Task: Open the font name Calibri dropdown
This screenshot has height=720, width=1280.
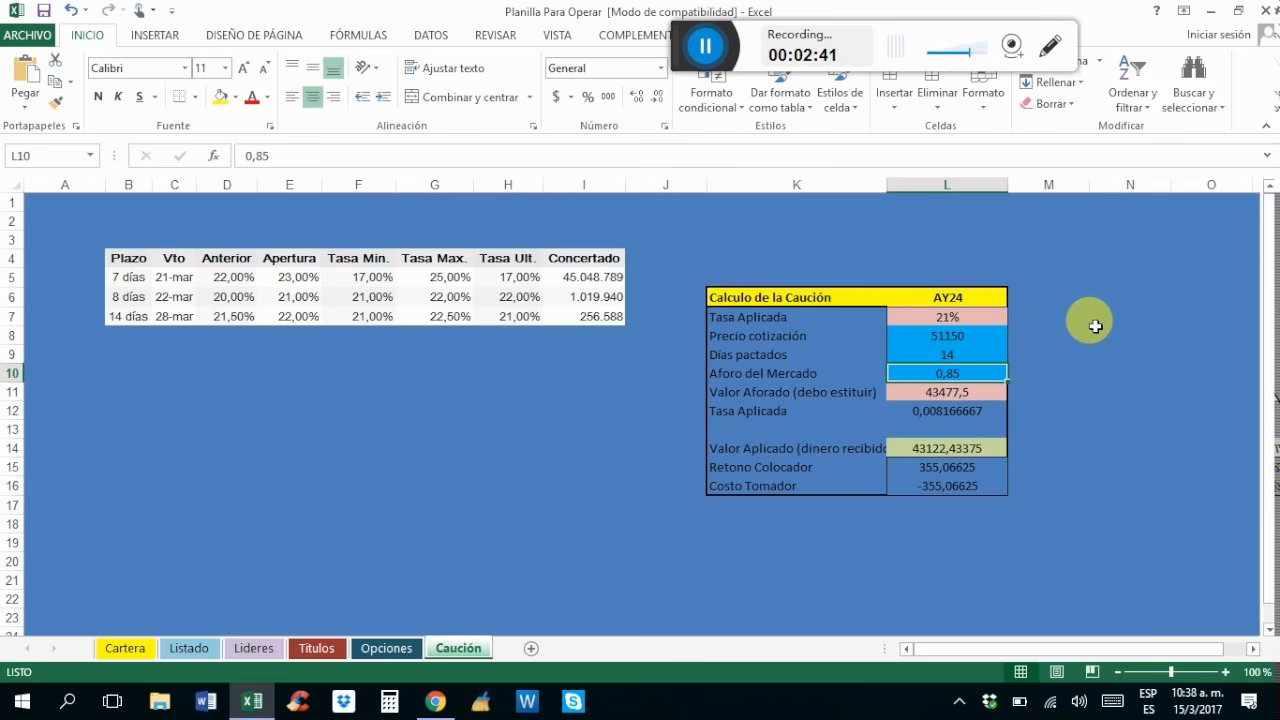Action: click(x=185, y=68)
